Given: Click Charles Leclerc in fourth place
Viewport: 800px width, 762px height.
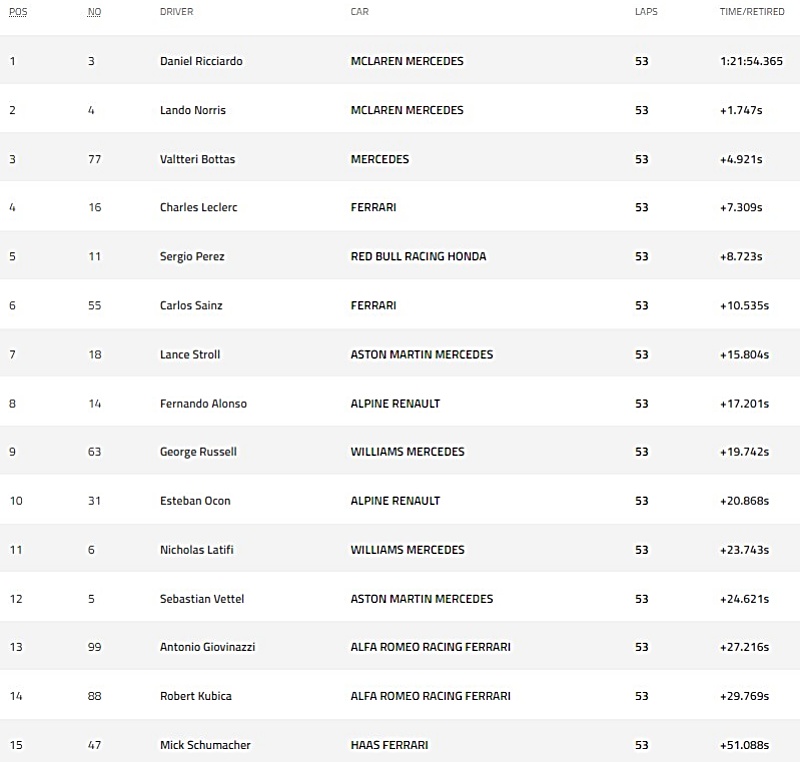Looking at the screenshot, I should 198,207.
